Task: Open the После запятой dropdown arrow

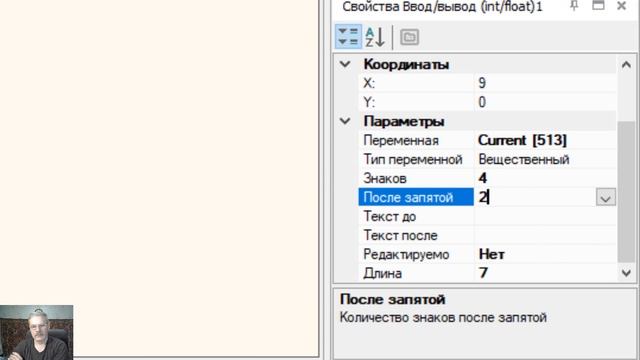Action: click(x=605, y=198)
